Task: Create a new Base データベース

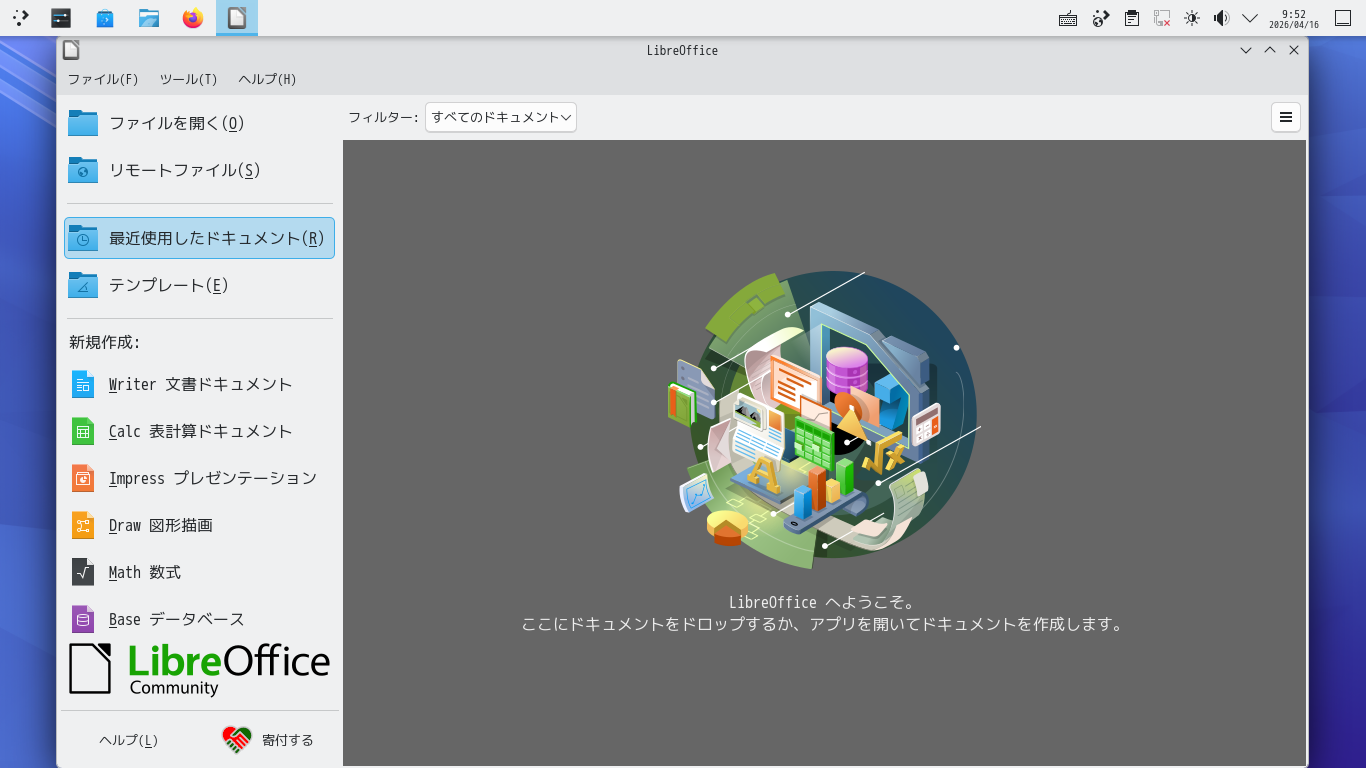Action: [x=199, y=619]
